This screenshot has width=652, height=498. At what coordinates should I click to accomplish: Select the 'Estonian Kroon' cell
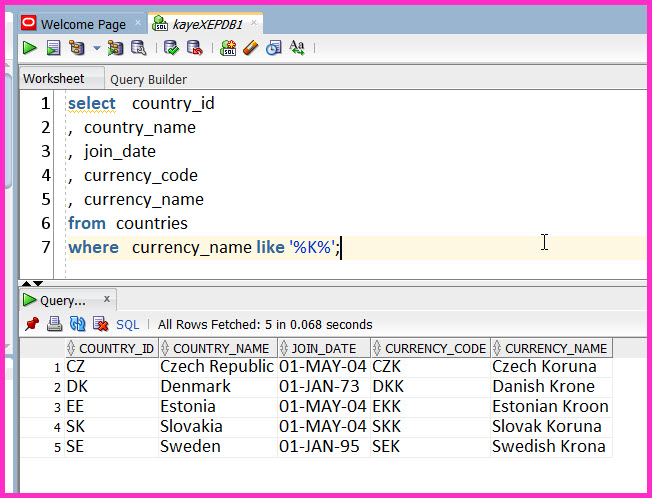(x=551, y=407)
